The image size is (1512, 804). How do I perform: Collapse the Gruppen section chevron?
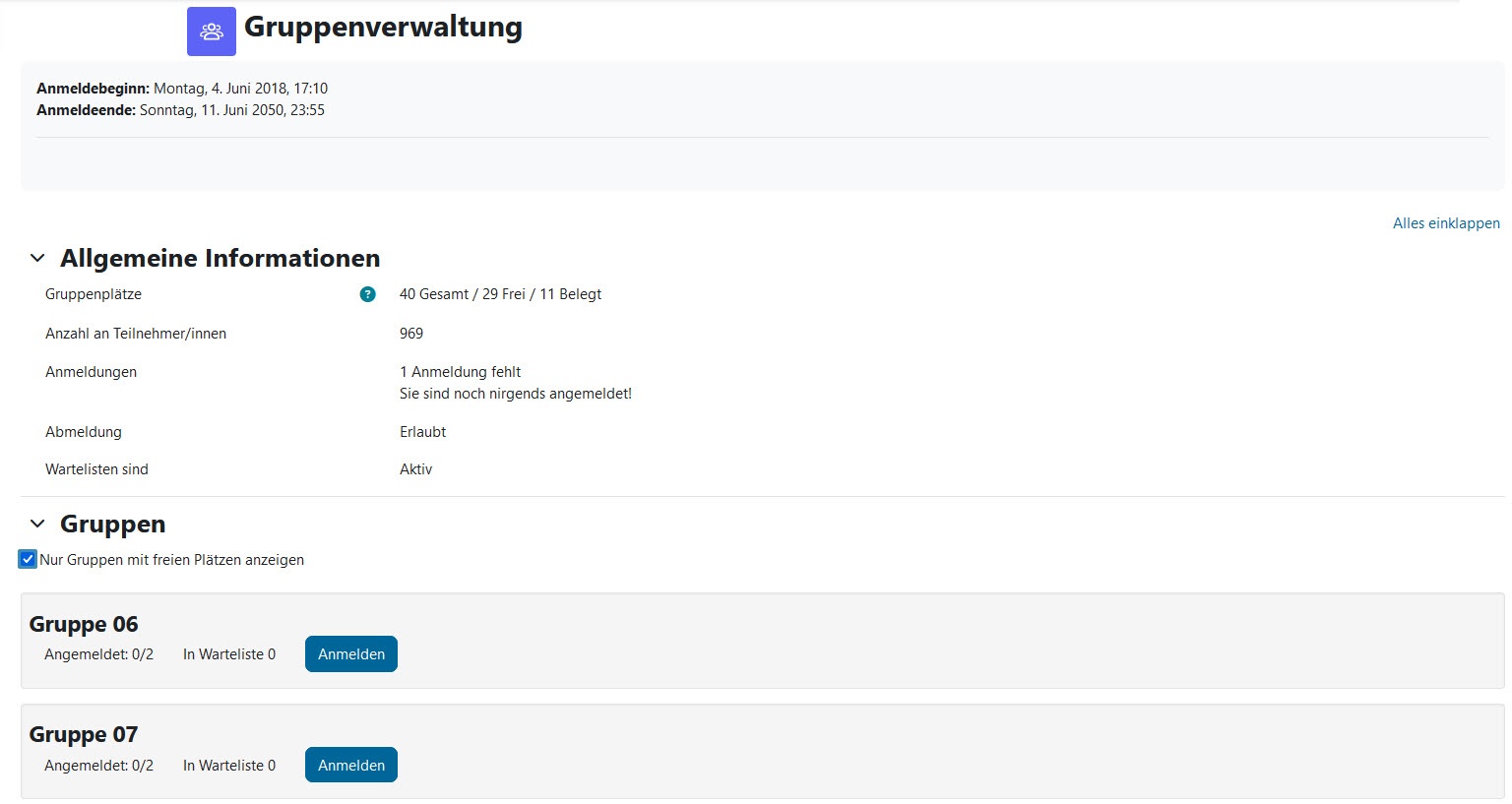[x=37, y=524]
